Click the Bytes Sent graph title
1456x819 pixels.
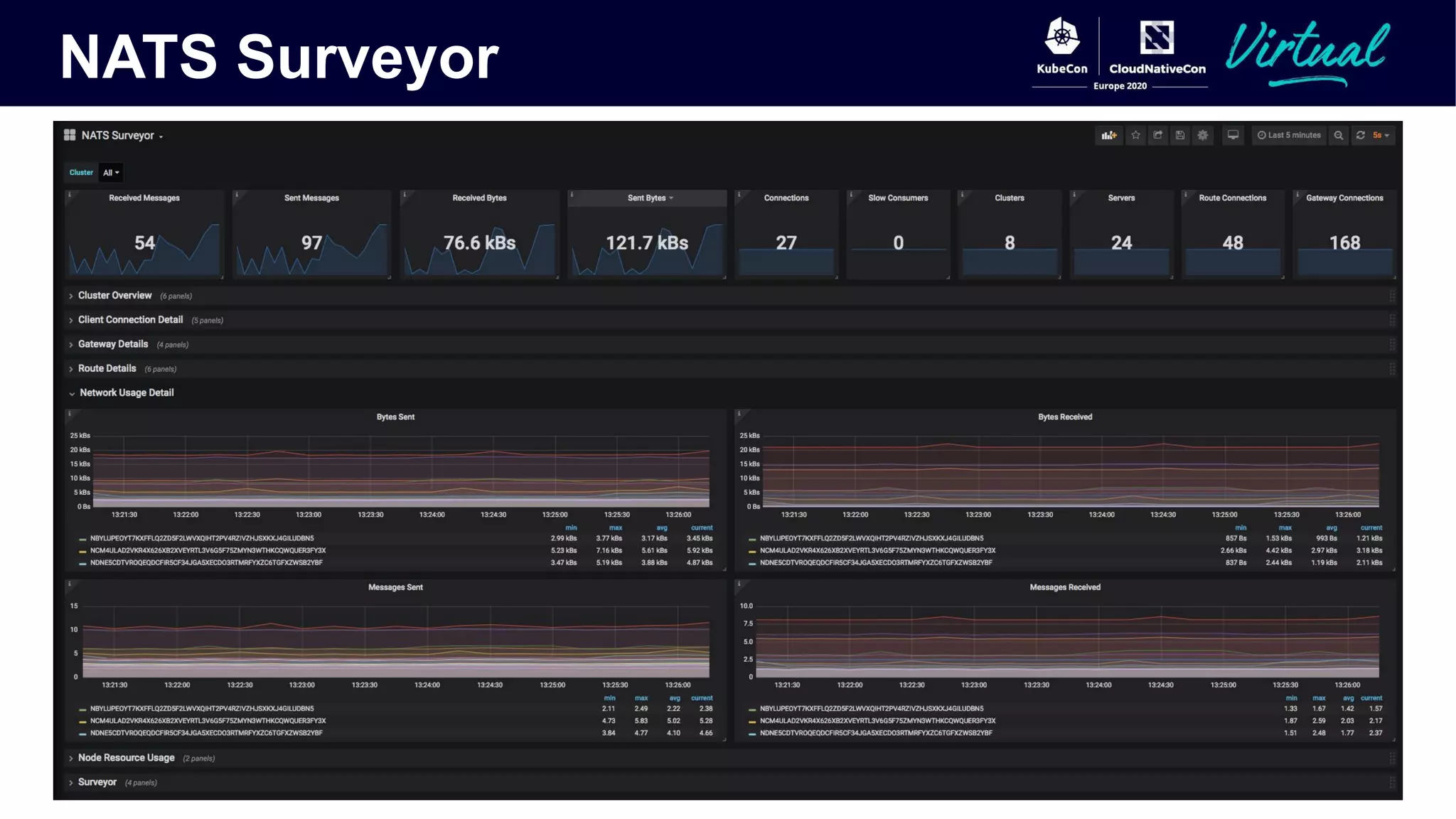pyautogui.click(x=395, y=417)
